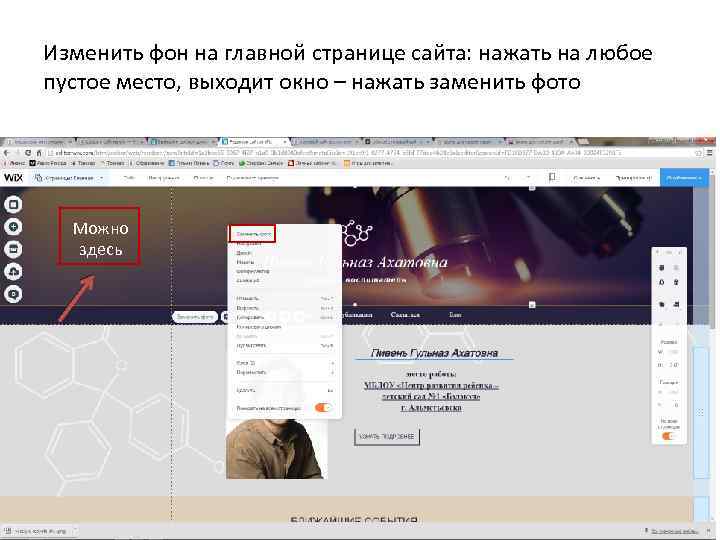Click the dotted drag handle on the blue side strip
The height and width of the screenshot is (540, 720).
[701, 412]
